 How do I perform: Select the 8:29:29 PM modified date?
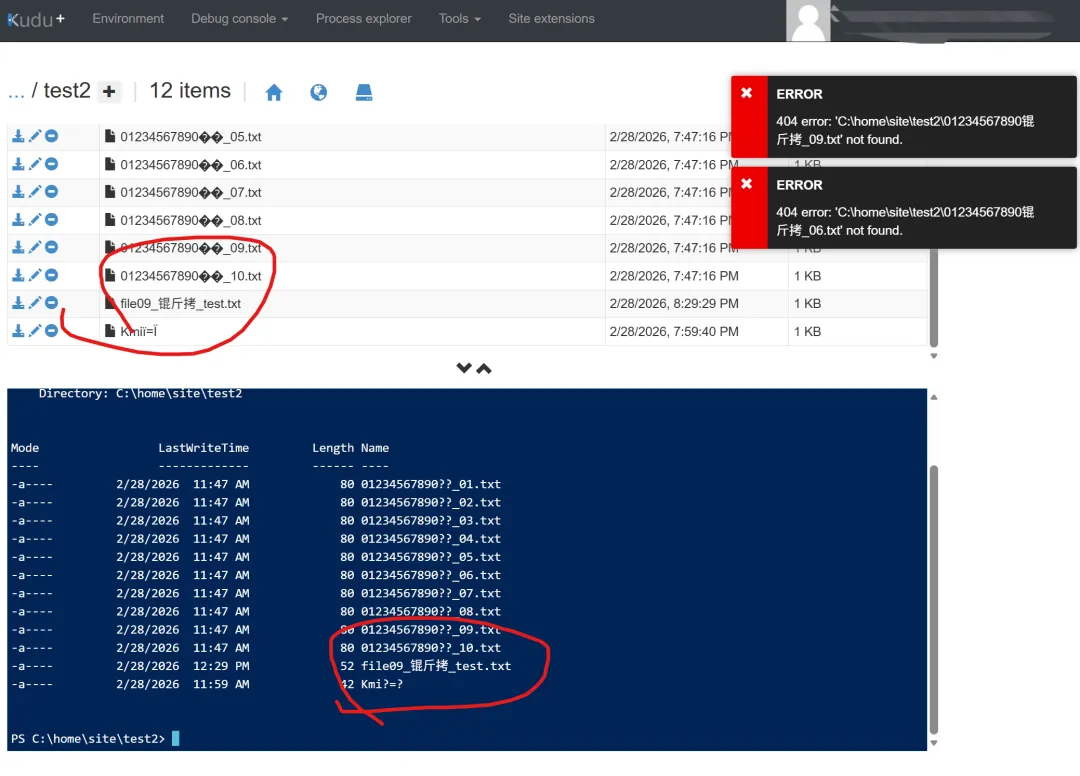[x=674, y=303]
